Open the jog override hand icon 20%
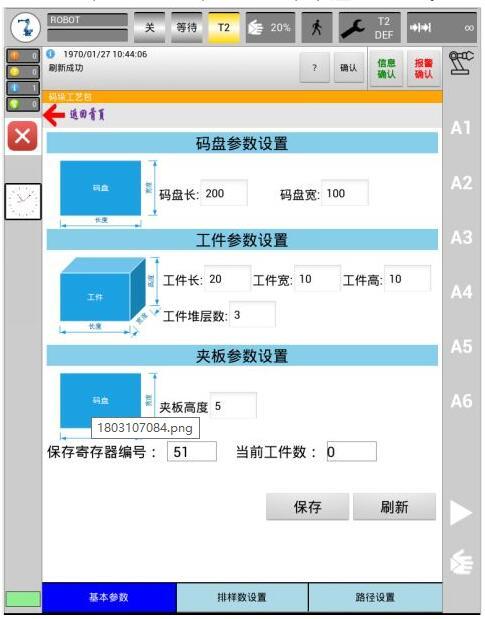The height and width of the screenshot is (619, 485). click(270, 27)
